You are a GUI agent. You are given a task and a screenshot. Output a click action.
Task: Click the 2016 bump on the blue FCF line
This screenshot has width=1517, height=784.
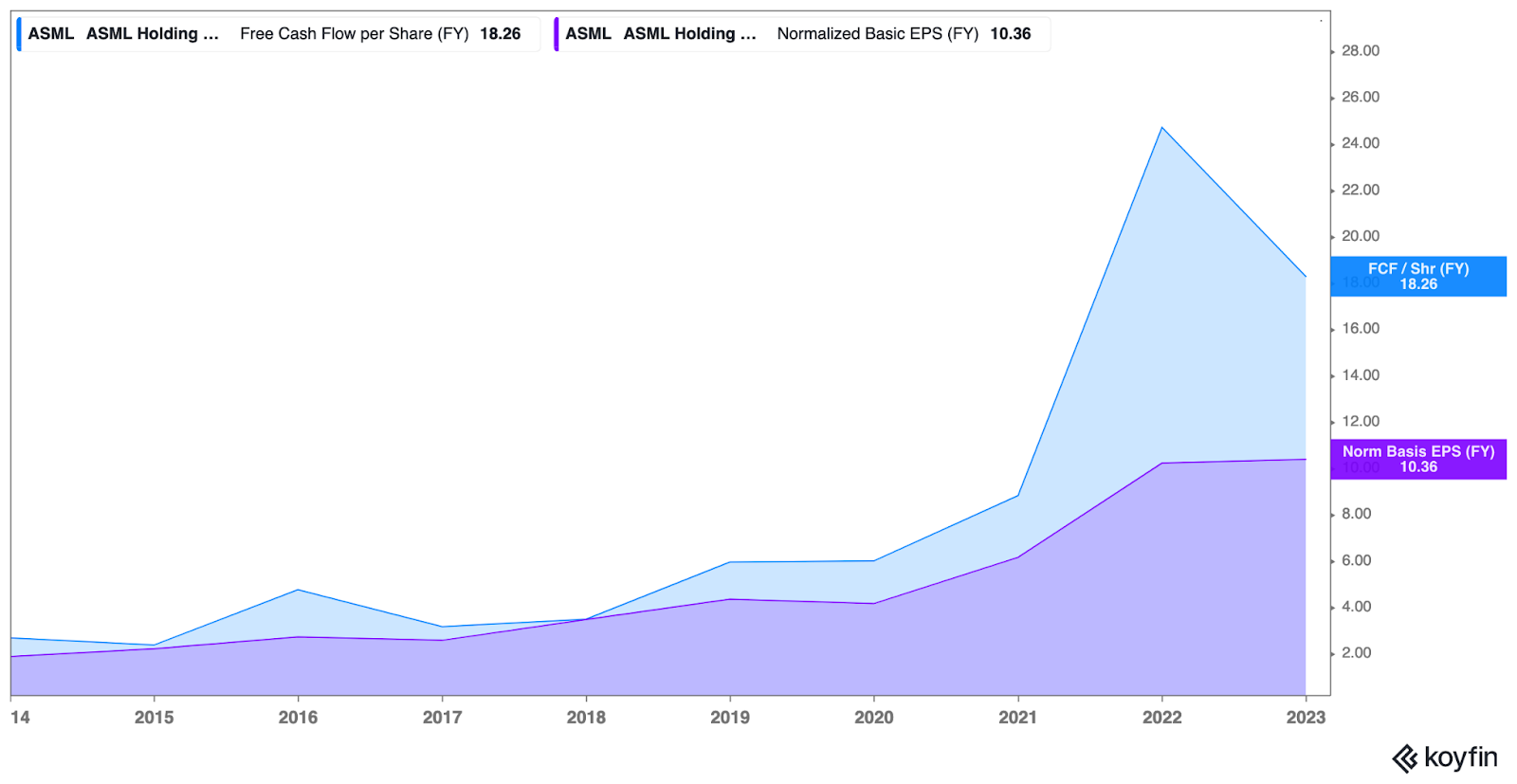tap(298, 590)
